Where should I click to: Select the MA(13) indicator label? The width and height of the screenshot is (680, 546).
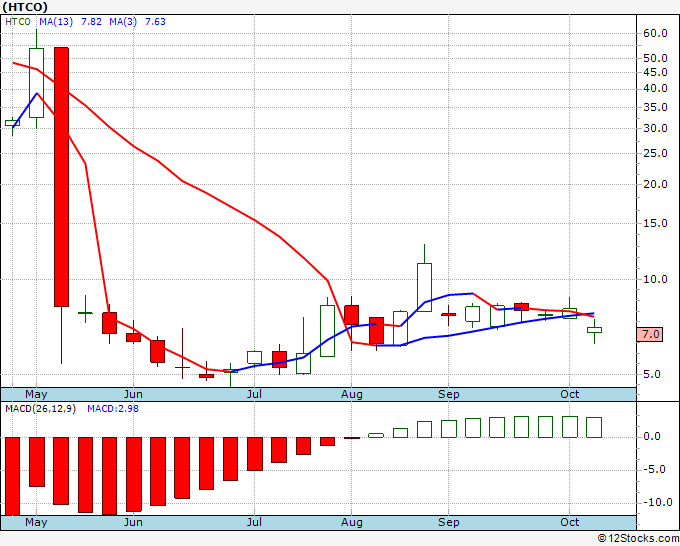coord(56,22)
